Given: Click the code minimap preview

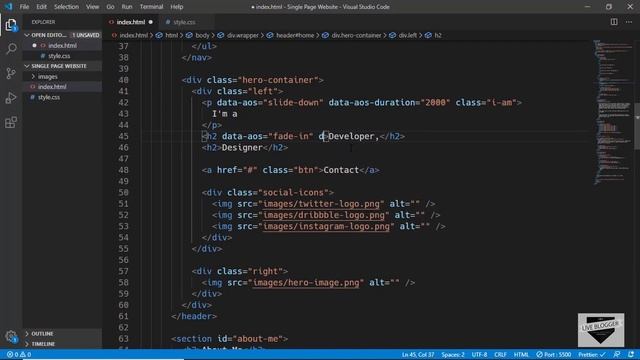Looking at the screenshot, I should [612, 112].
